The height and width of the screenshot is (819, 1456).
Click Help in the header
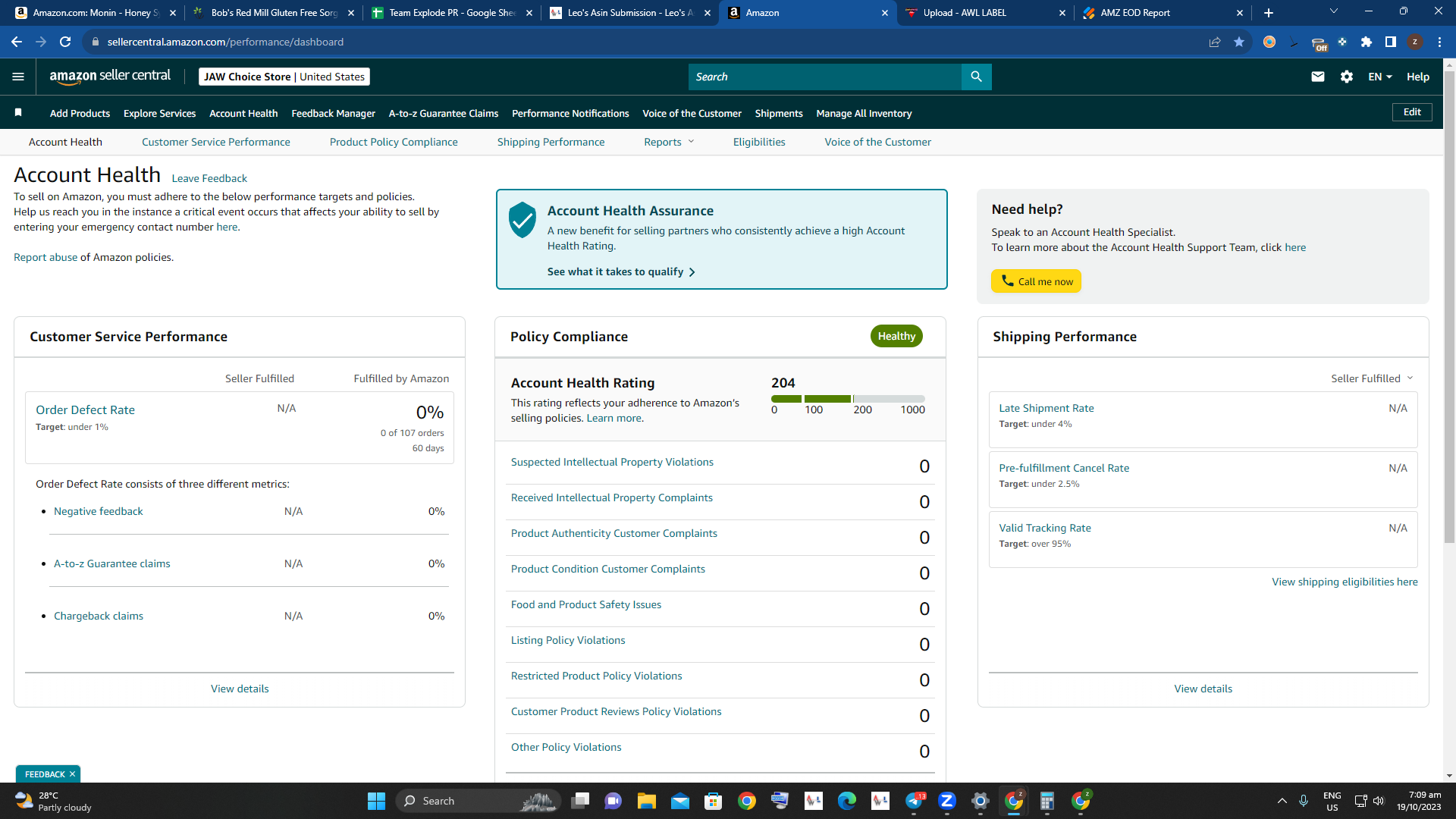click(1418, 77)
